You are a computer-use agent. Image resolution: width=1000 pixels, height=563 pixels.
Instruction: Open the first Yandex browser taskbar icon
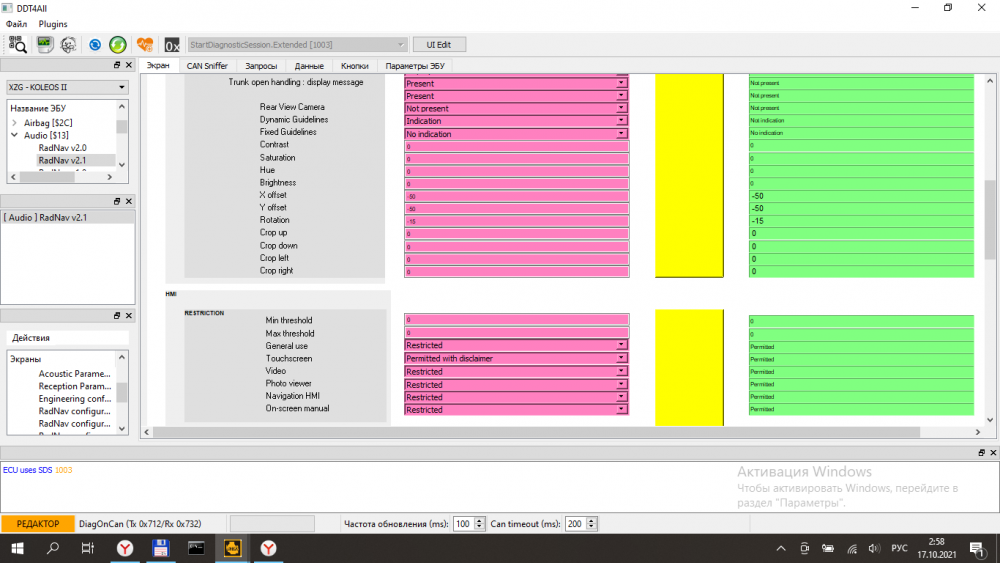(125, 548)
